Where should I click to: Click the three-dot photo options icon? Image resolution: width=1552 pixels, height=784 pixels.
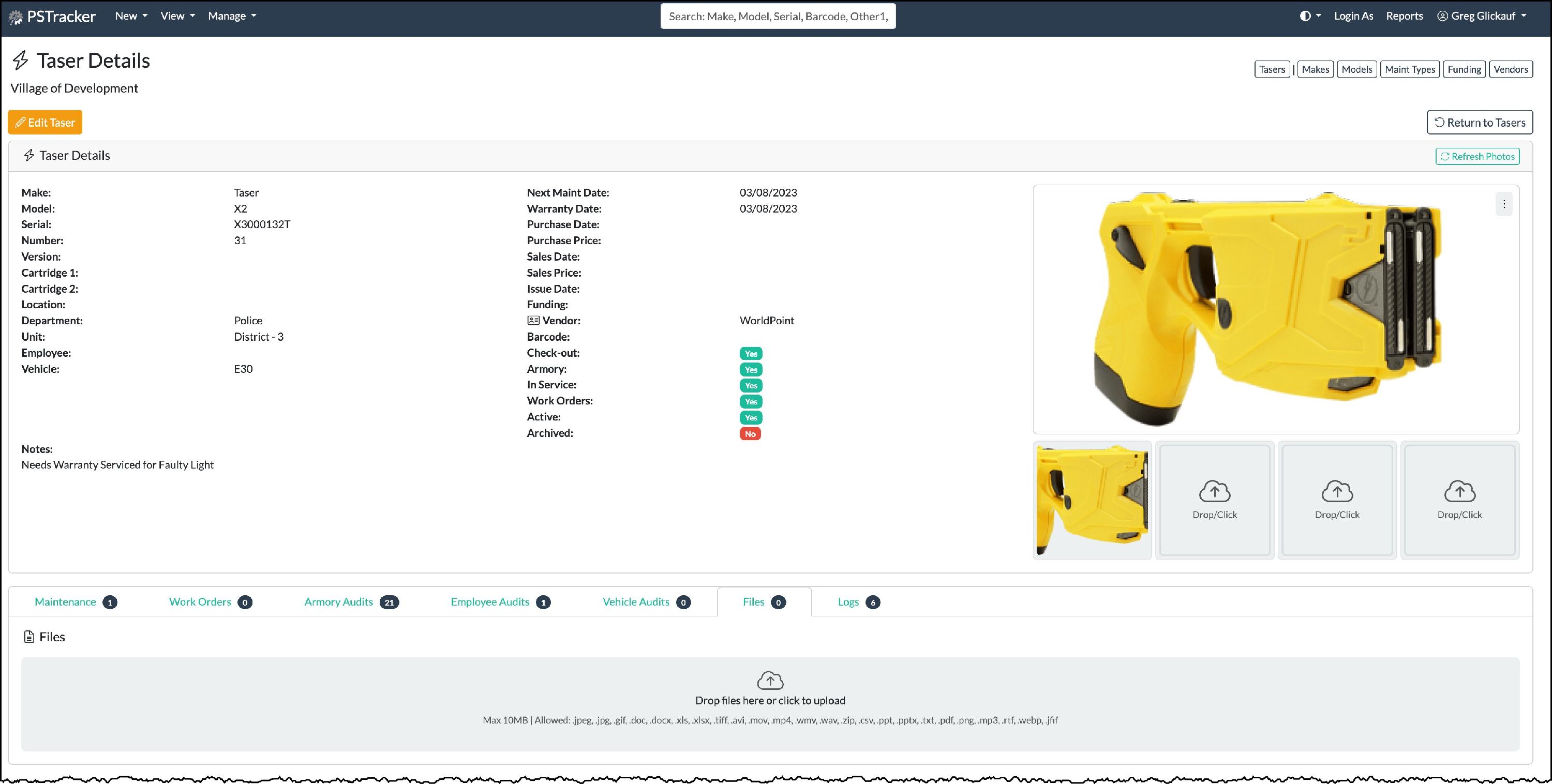[1504, 205]
